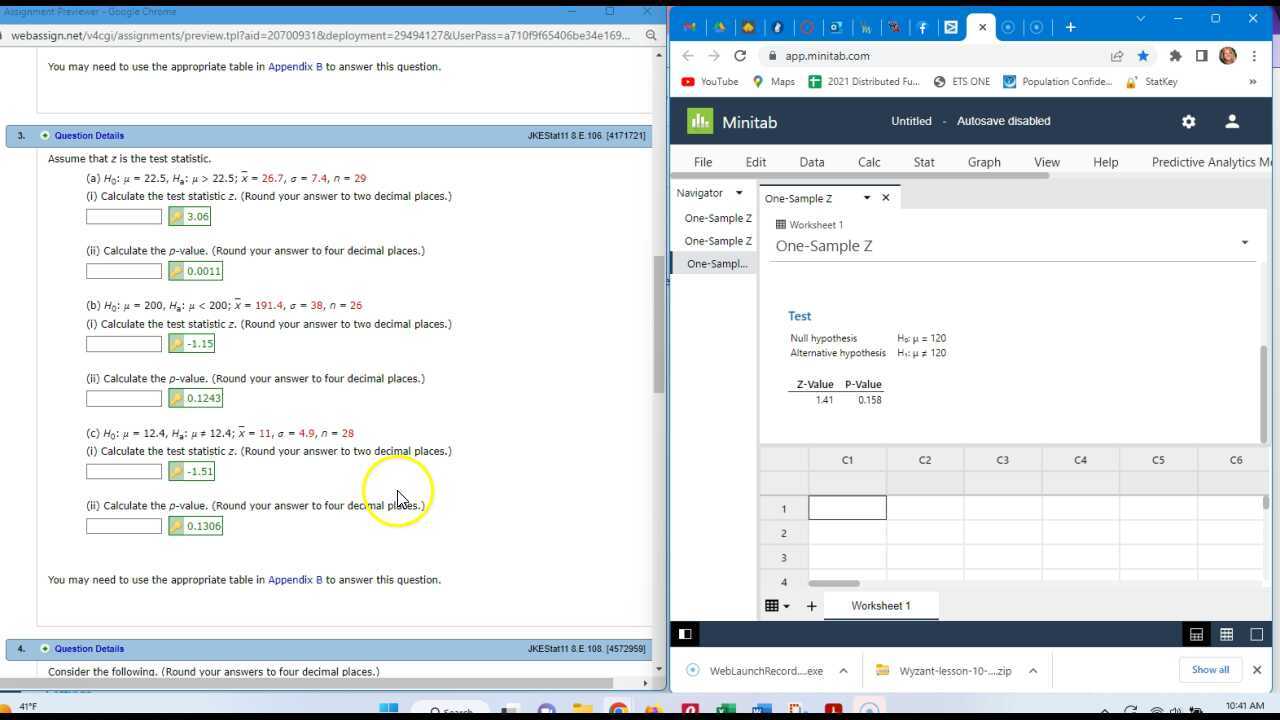Open the Minitab account profile icon
The width and height of the screenshot is (1280, 720).
(x=1232, y=121)
